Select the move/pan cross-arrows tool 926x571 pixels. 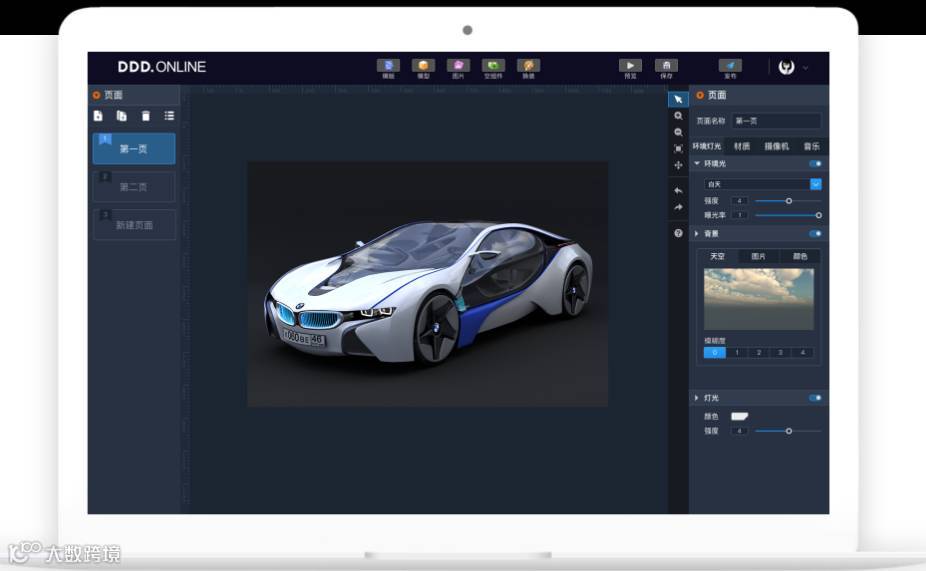pos(678,165)
